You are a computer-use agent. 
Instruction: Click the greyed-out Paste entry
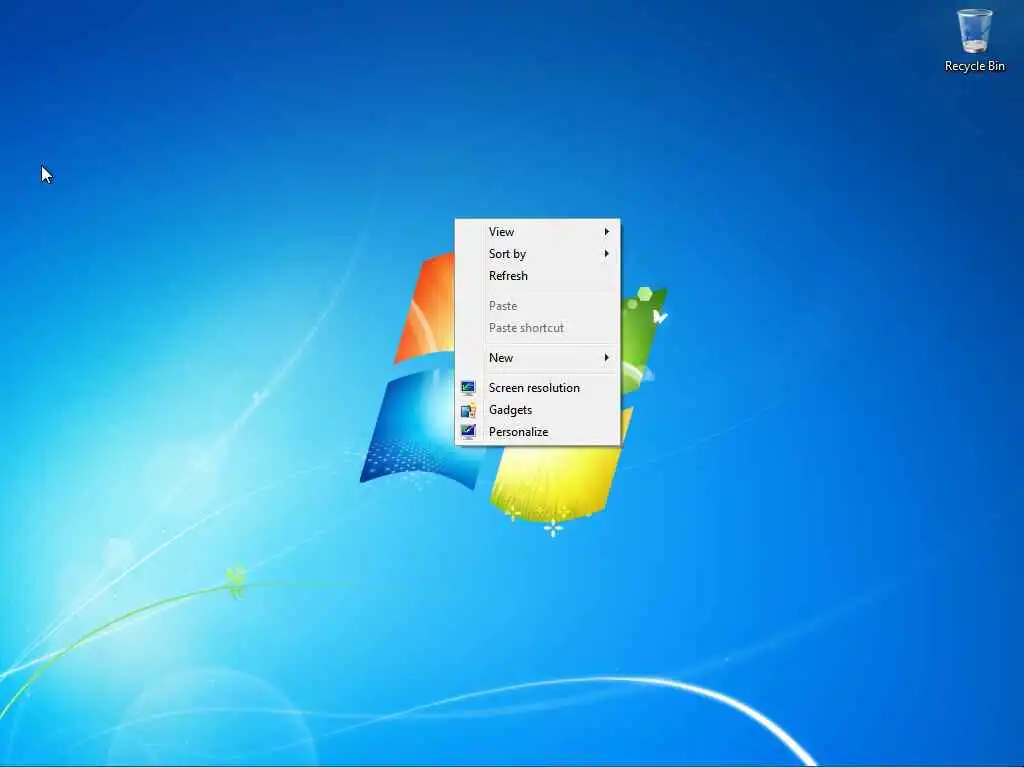click(537, 306)
